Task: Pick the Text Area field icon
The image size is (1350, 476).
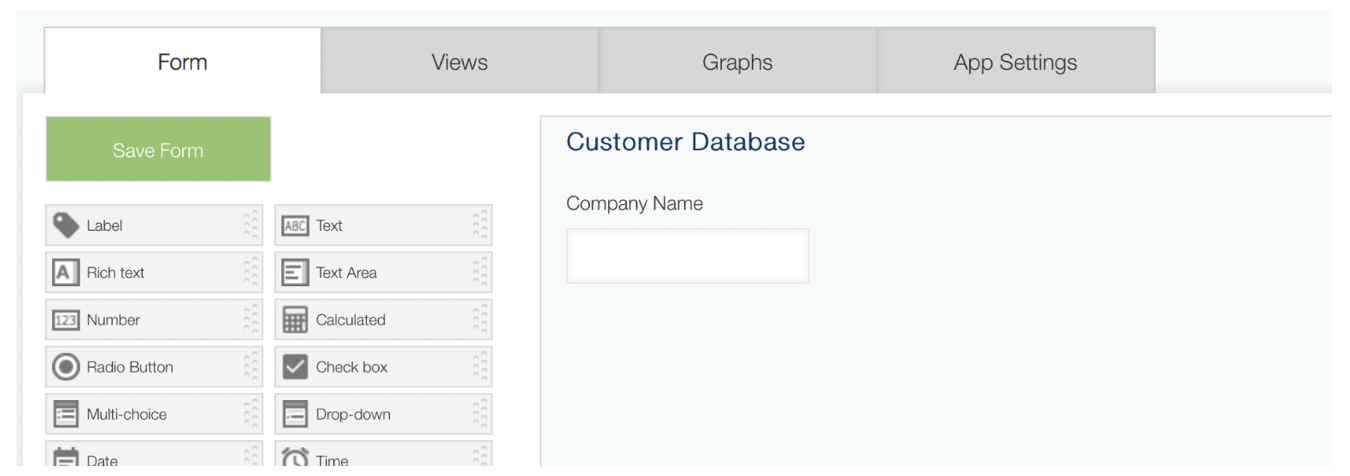Action: (x=295, y=272)
